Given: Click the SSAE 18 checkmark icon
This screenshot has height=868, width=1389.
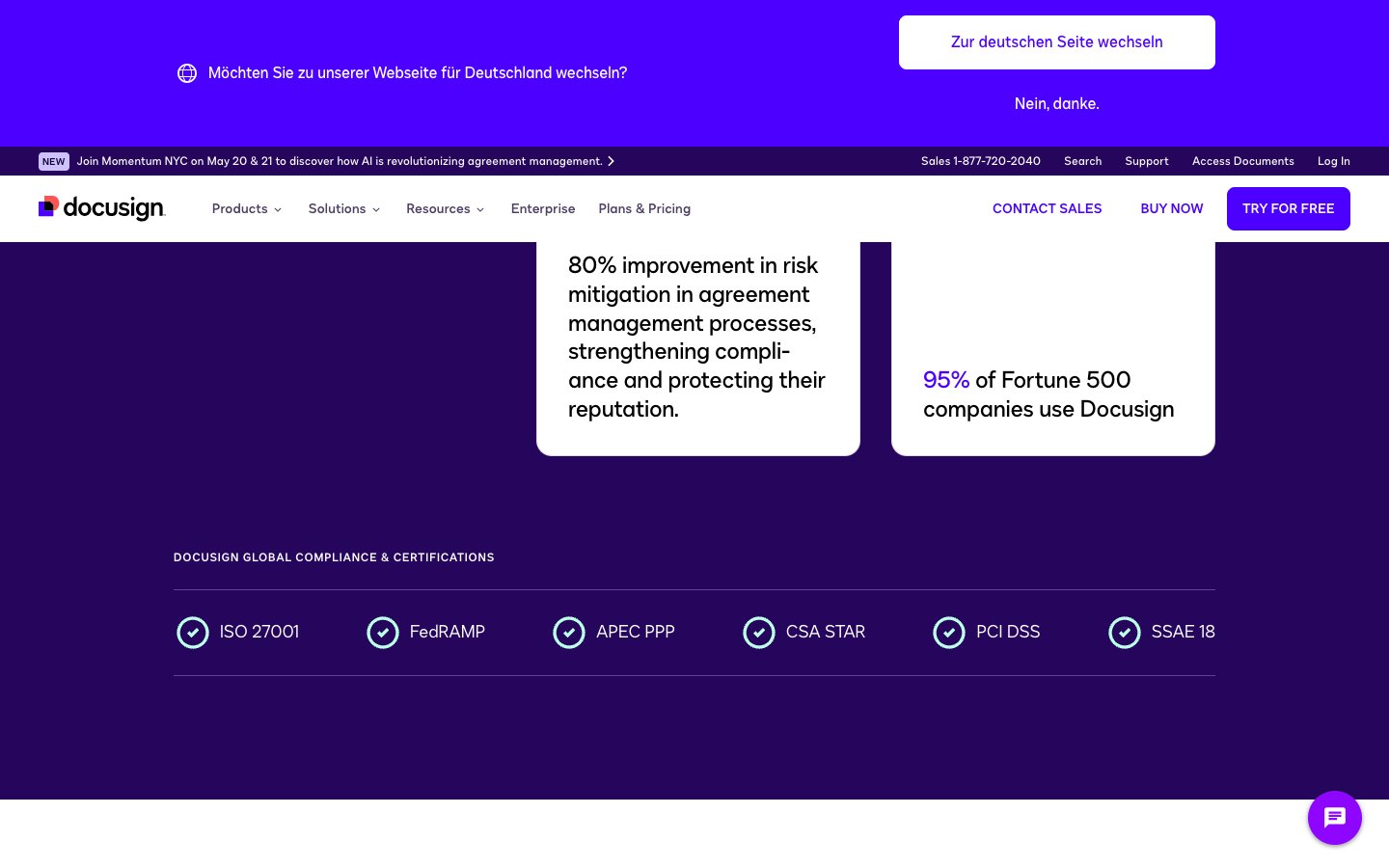Looking at the screenshot, I should [1125, 633].
